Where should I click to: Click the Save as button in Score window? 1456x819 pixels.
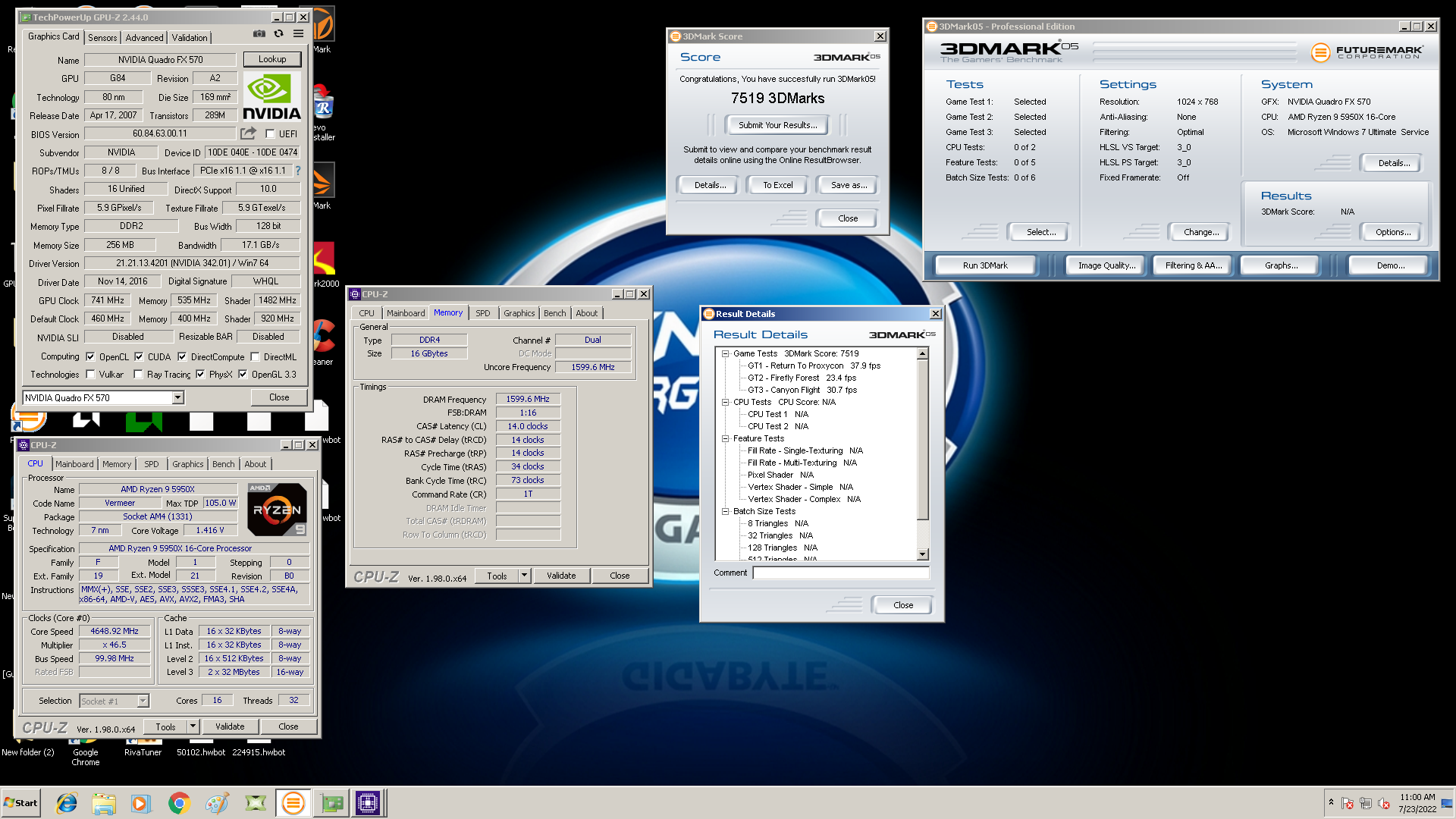point(849,185)
